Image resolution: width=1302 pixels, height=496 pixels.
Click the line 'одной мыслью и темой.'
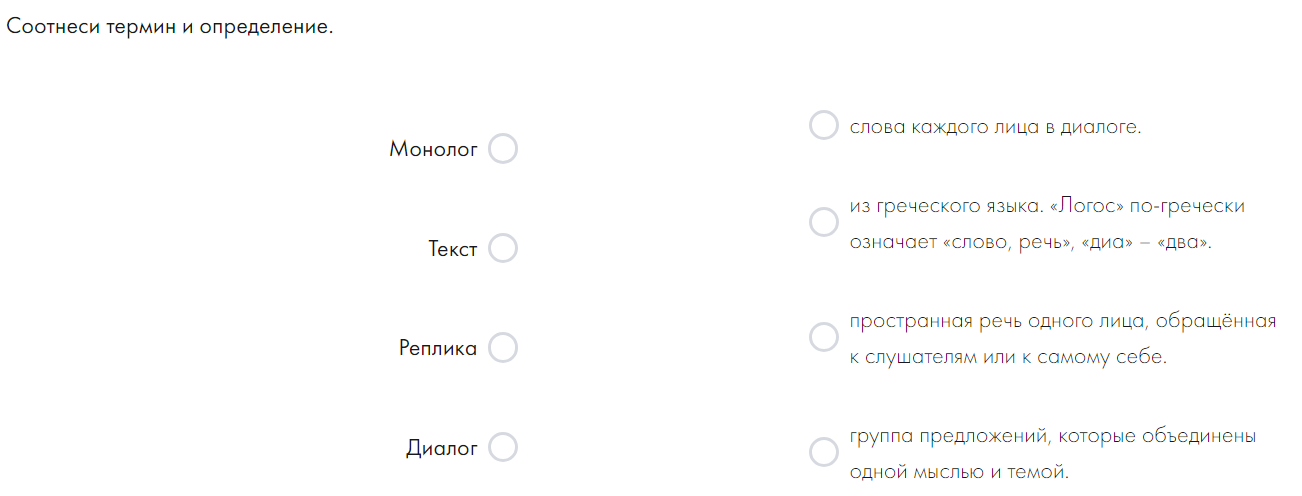[x=959, y=472]
